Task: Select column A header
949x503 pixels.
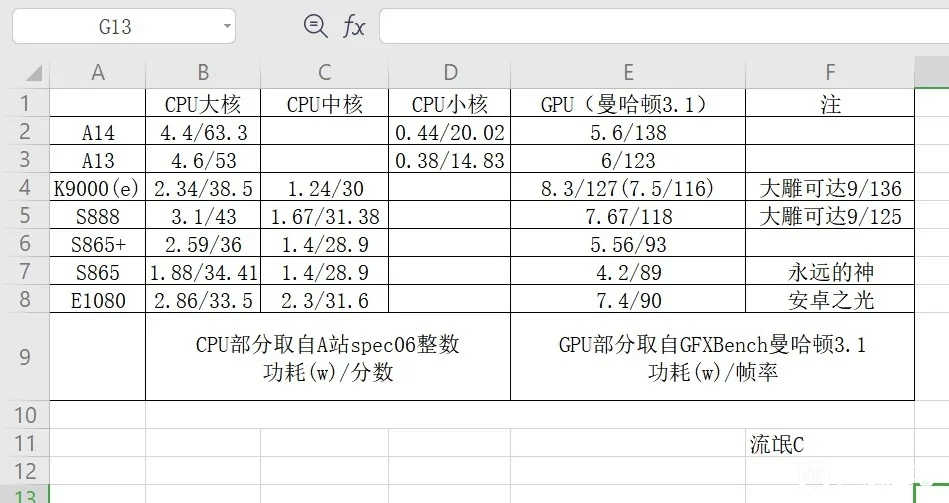Action: click(97, 73)
